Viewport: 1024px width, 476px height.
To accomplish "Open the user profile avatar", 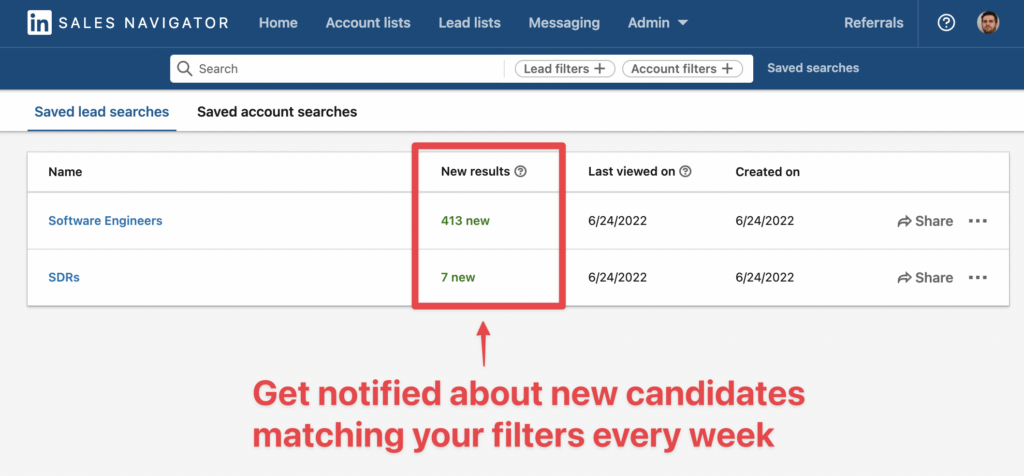I will tap(988, 23).
